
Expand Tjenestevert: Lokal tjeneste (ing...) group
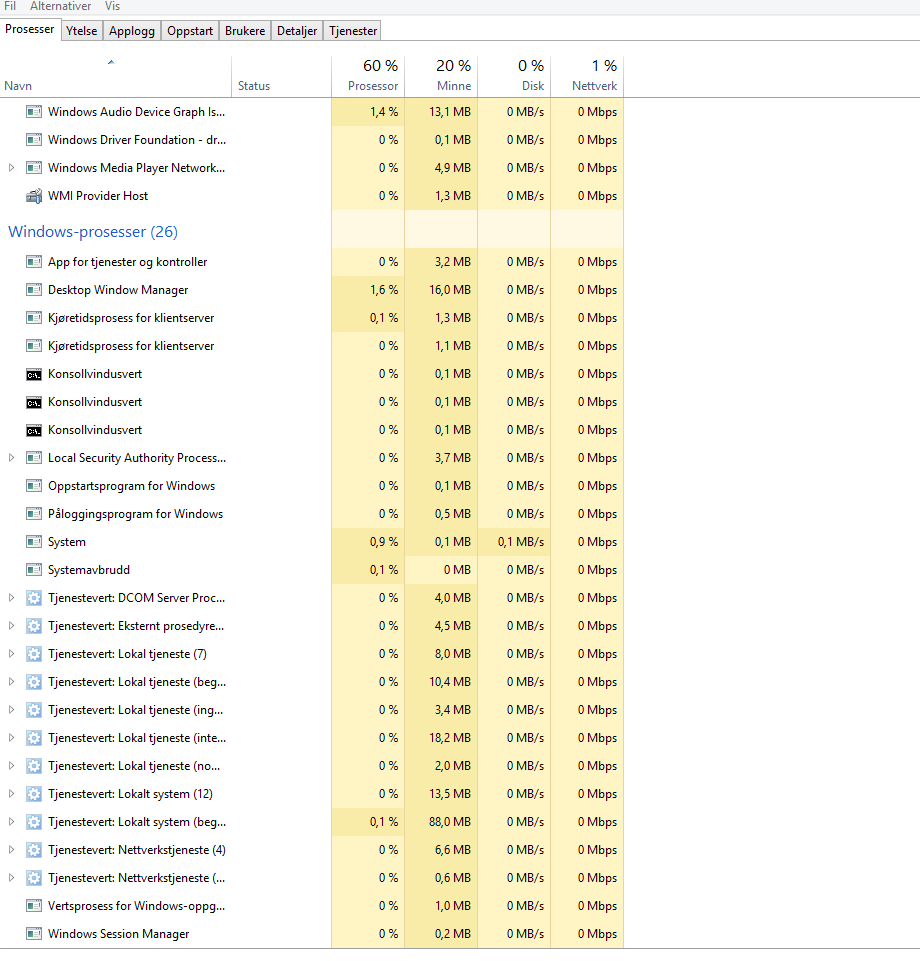pyautogui.click(x=11, y=710)
